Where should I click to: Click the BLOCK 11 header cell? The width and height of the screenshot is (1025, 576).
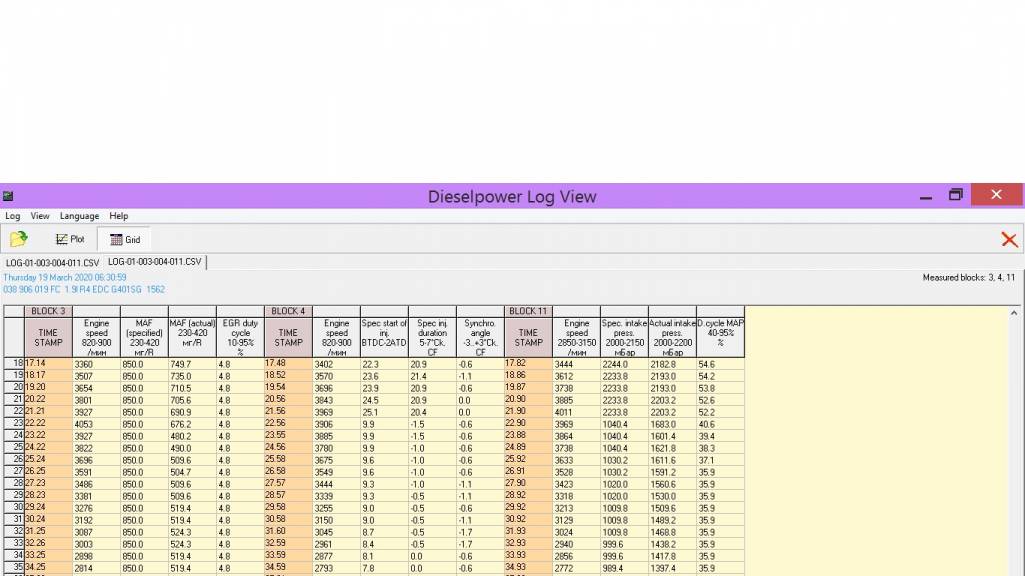pyautogui.click(x=528, y=311)
